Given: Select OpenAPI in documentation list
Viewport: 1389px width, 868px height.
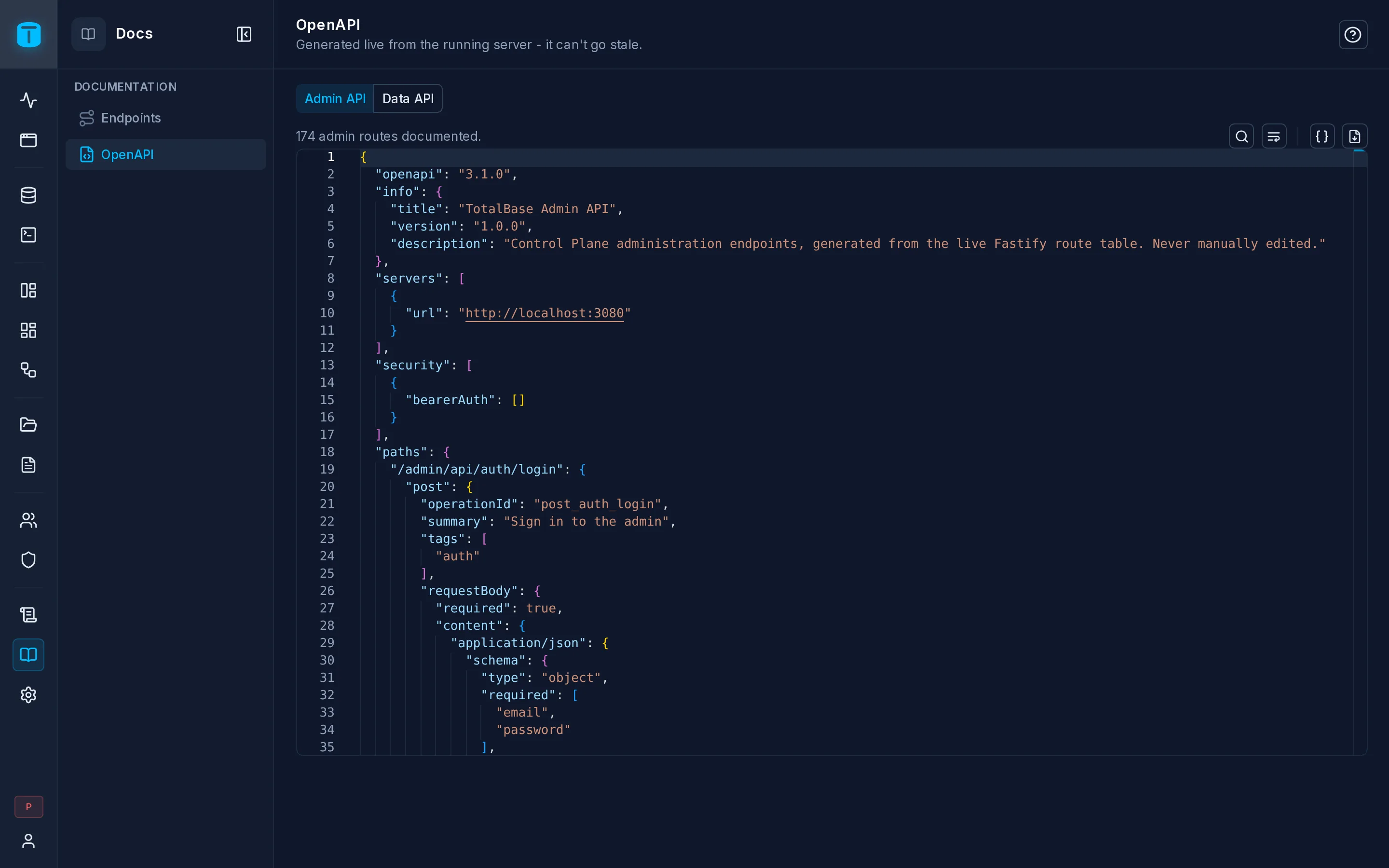Looking at the screenshot, I should (x=166, y=154).
